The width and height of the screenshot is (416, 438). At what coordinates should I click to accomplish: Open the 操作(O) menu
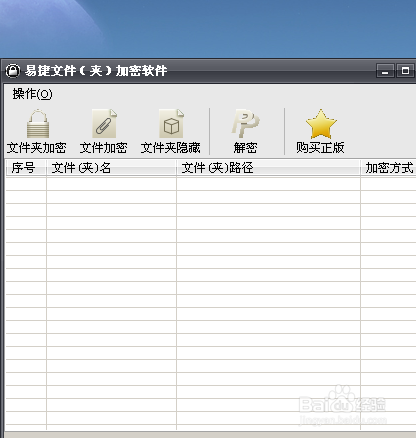coord(32,94)
